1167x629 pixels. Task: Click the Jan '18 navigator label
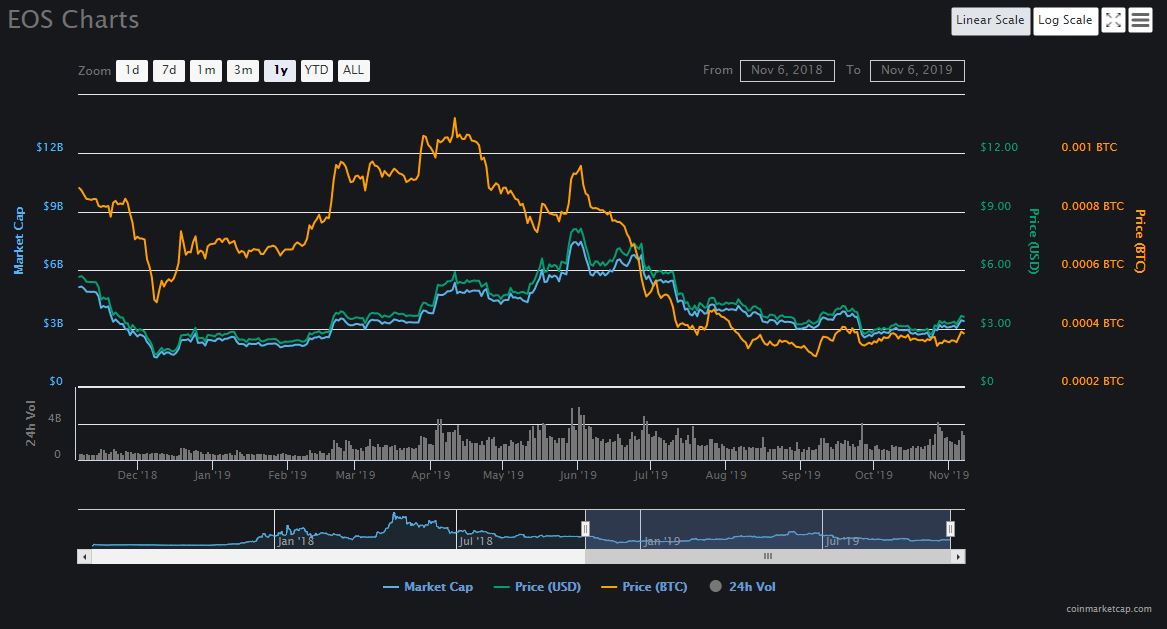coord(295,541)
